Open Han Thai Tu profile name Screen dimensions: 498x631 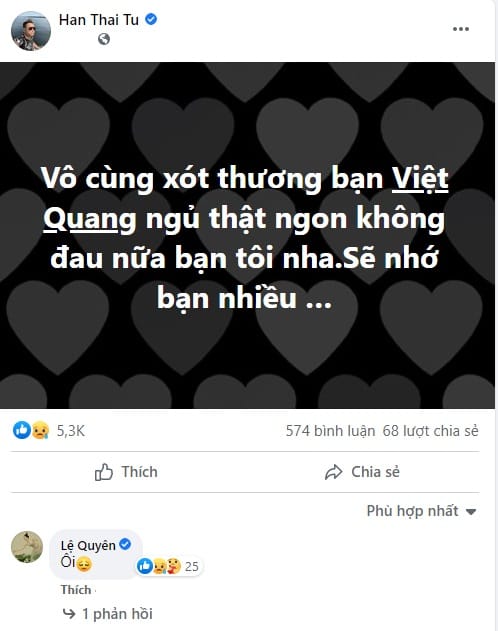click(x=99, y=19)
